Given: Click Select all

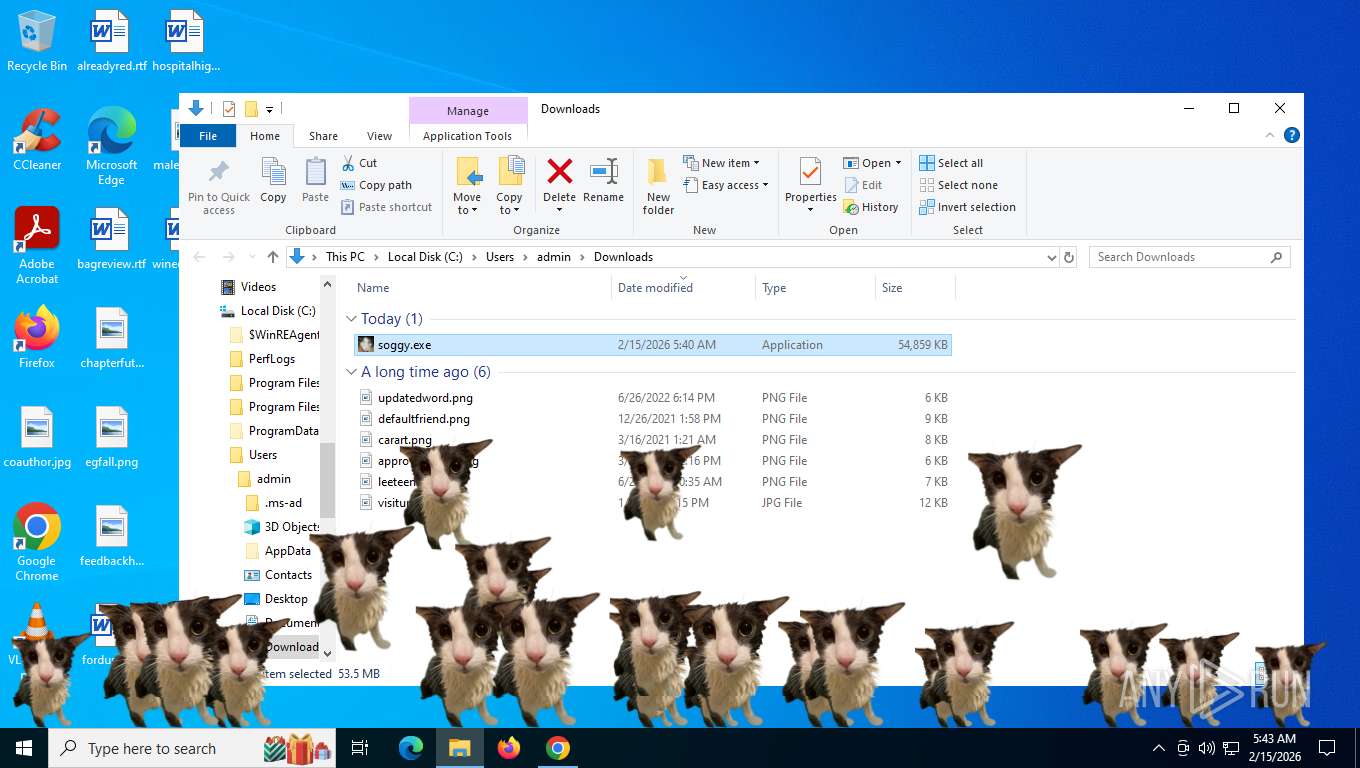Looking at the screenshot, I should (951, 163).
